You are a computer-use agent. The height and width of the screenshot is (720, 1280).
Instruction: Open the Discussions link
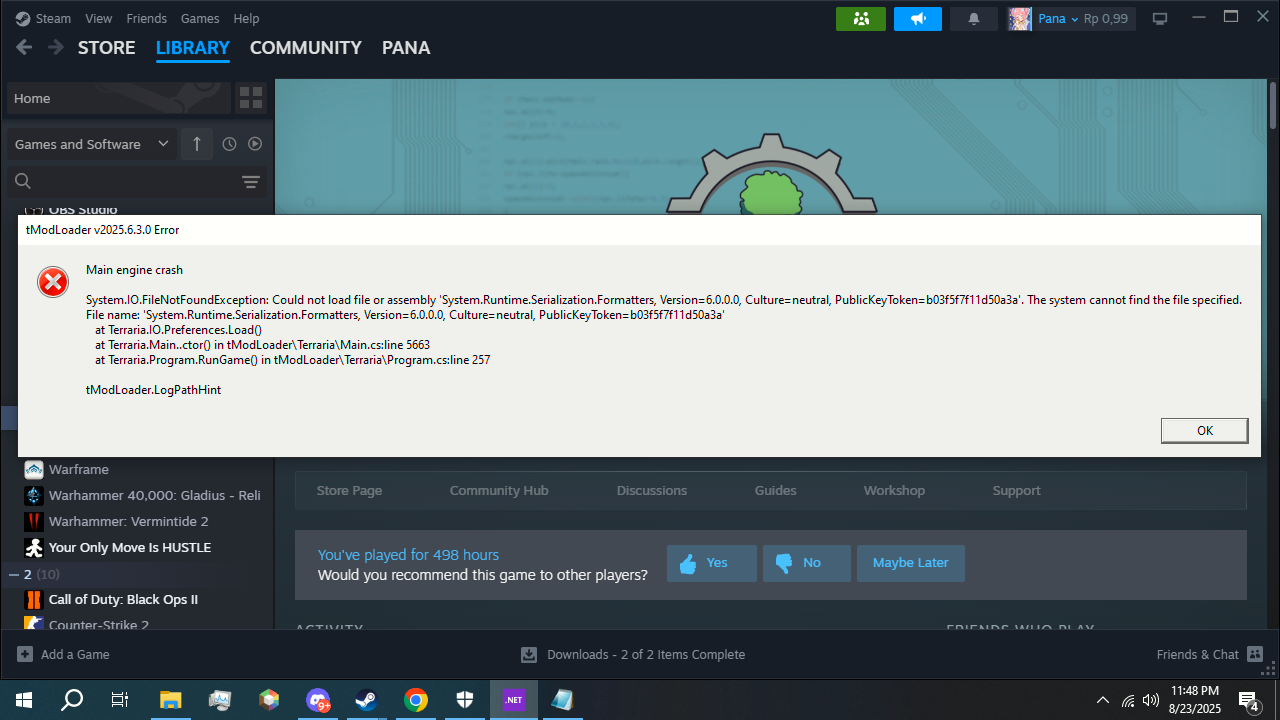click(x=652, y=490)
